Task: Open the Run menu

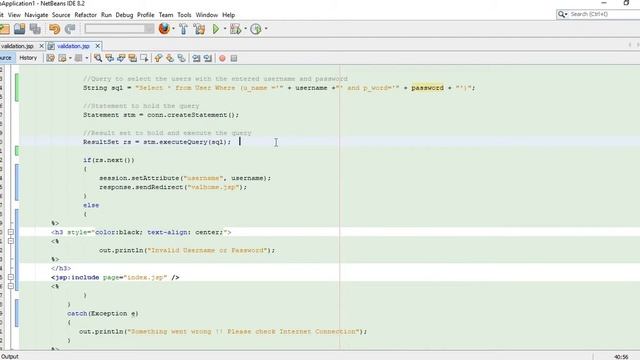Action: [106, 15]
